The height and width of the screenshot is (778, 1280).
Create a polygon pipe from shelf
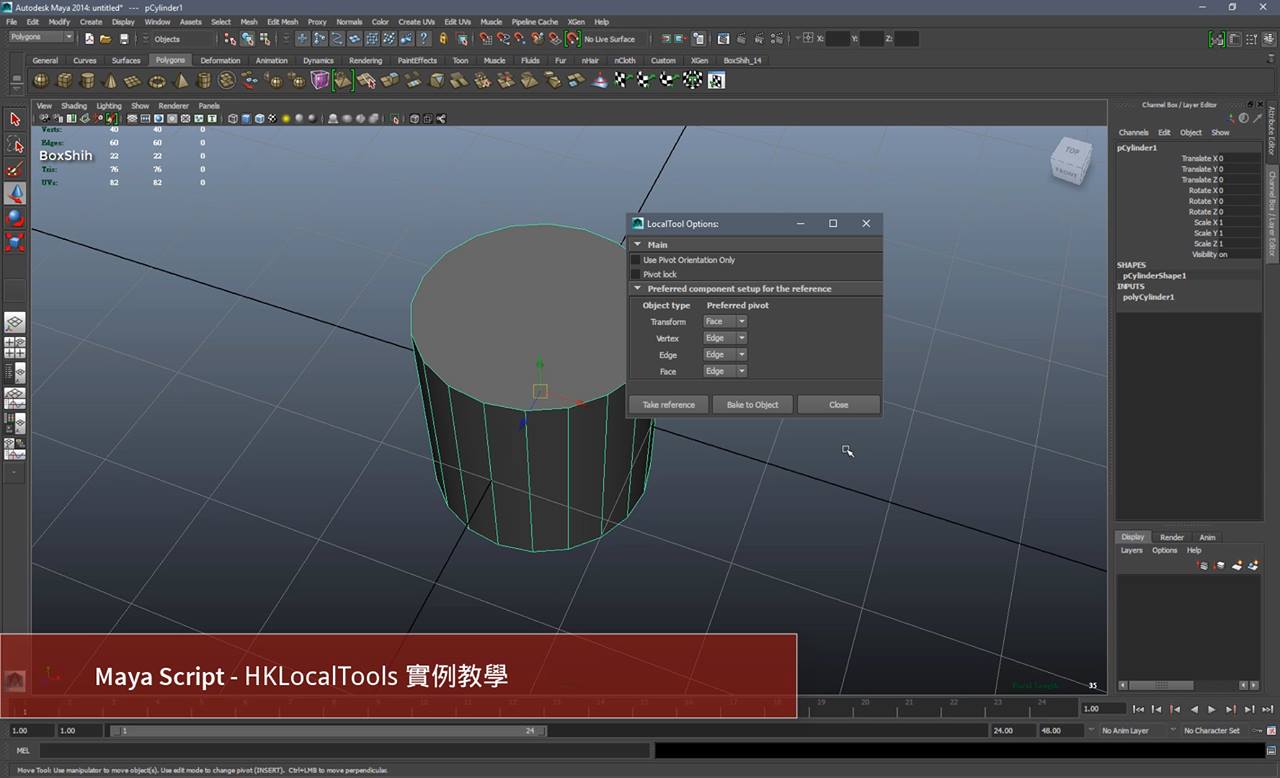205,80
